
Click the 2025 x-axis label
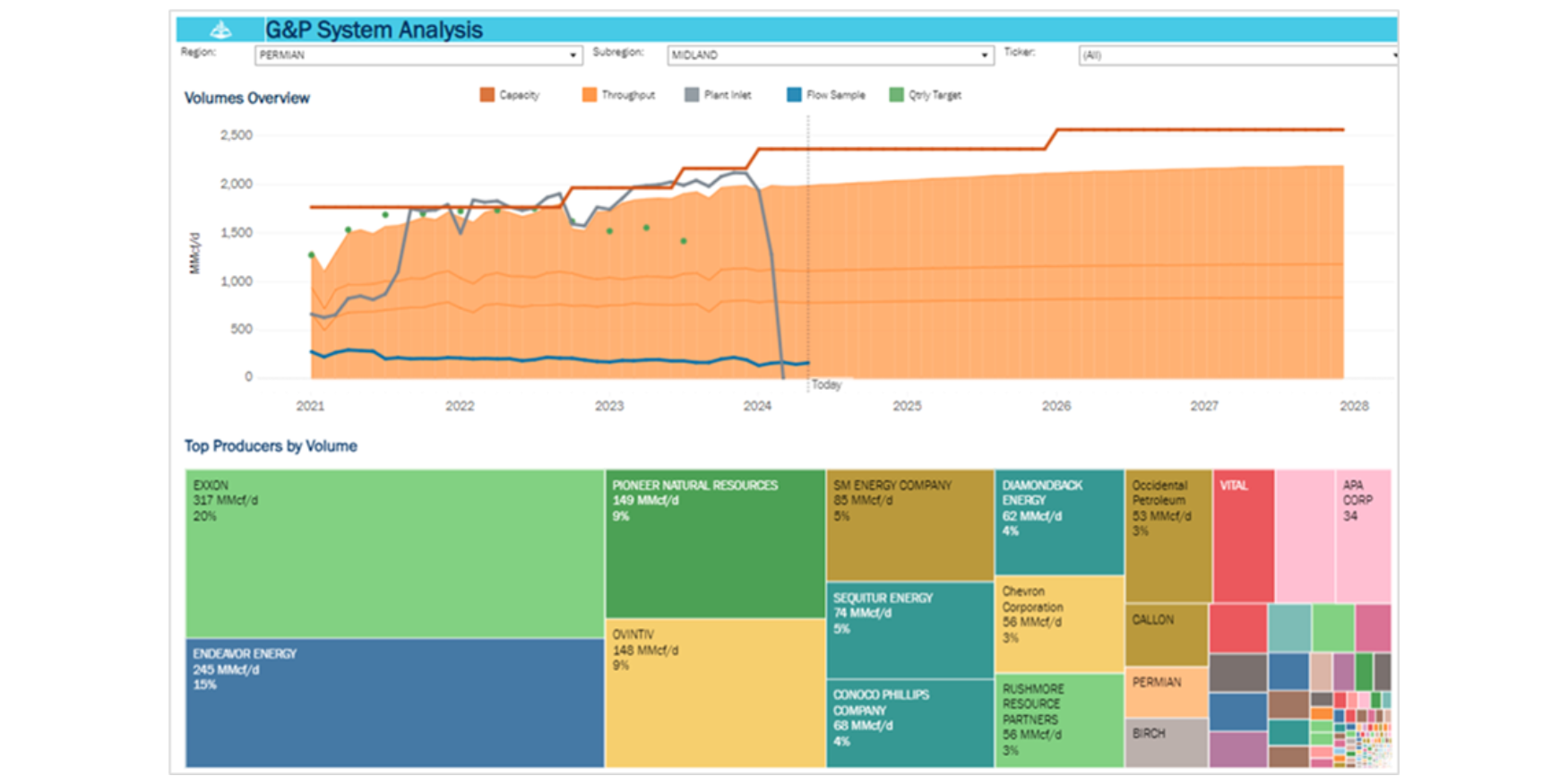point(907,406)
